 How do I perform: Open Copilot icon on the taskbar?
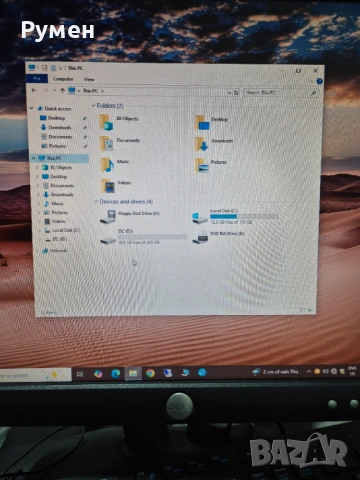click(98, 374)
